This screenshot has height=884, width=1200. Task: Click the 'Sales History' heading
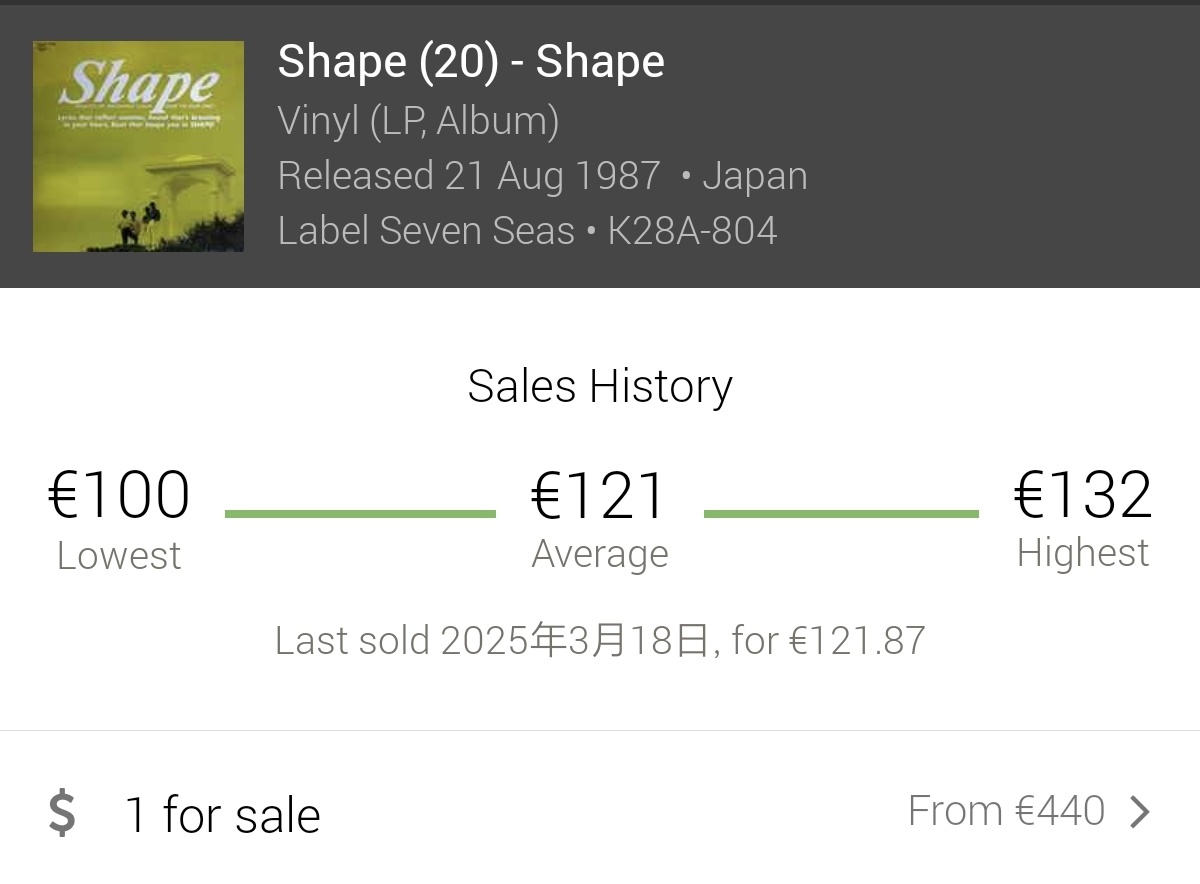pos(600,386)
